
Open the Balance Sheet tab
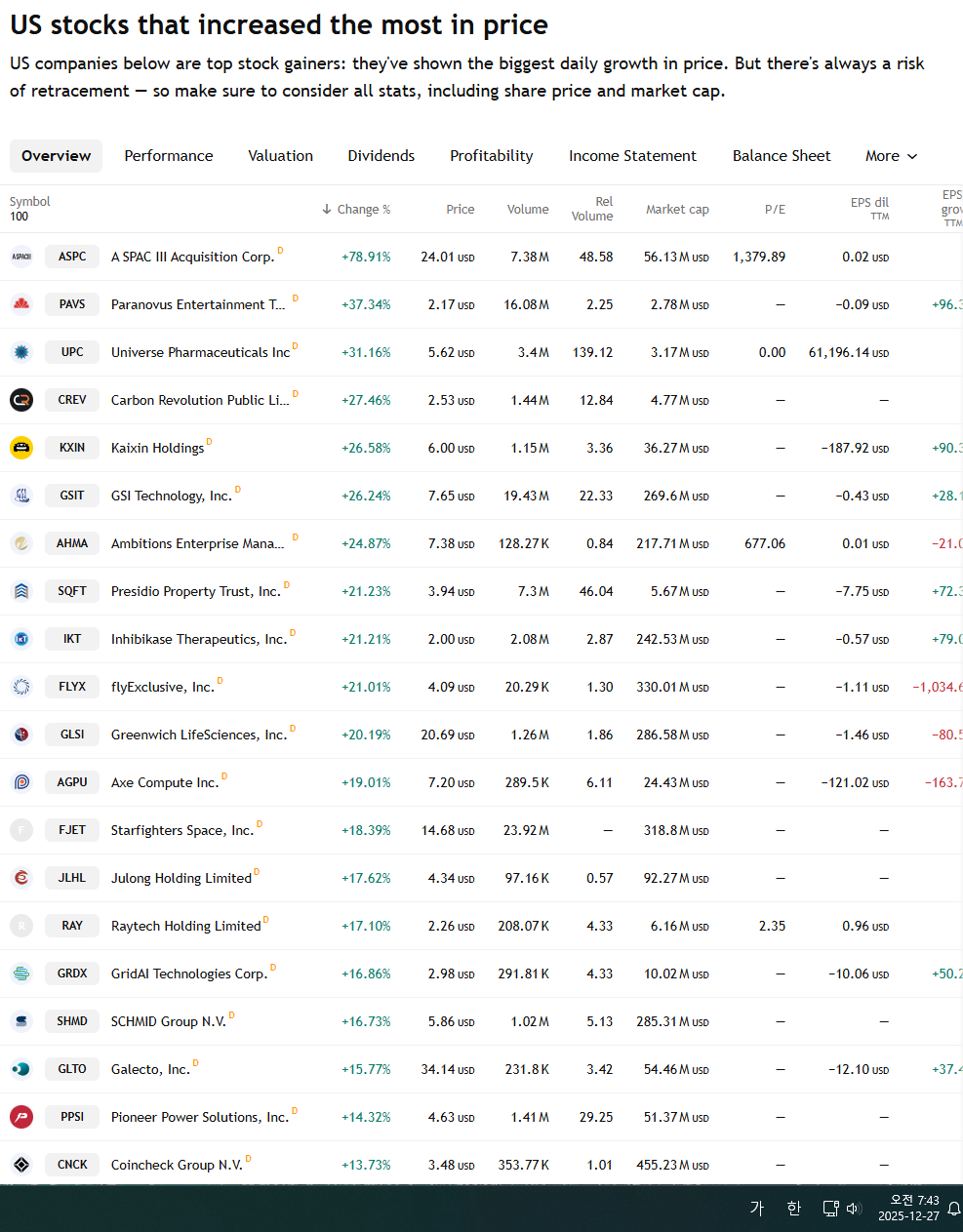[782, 156]
